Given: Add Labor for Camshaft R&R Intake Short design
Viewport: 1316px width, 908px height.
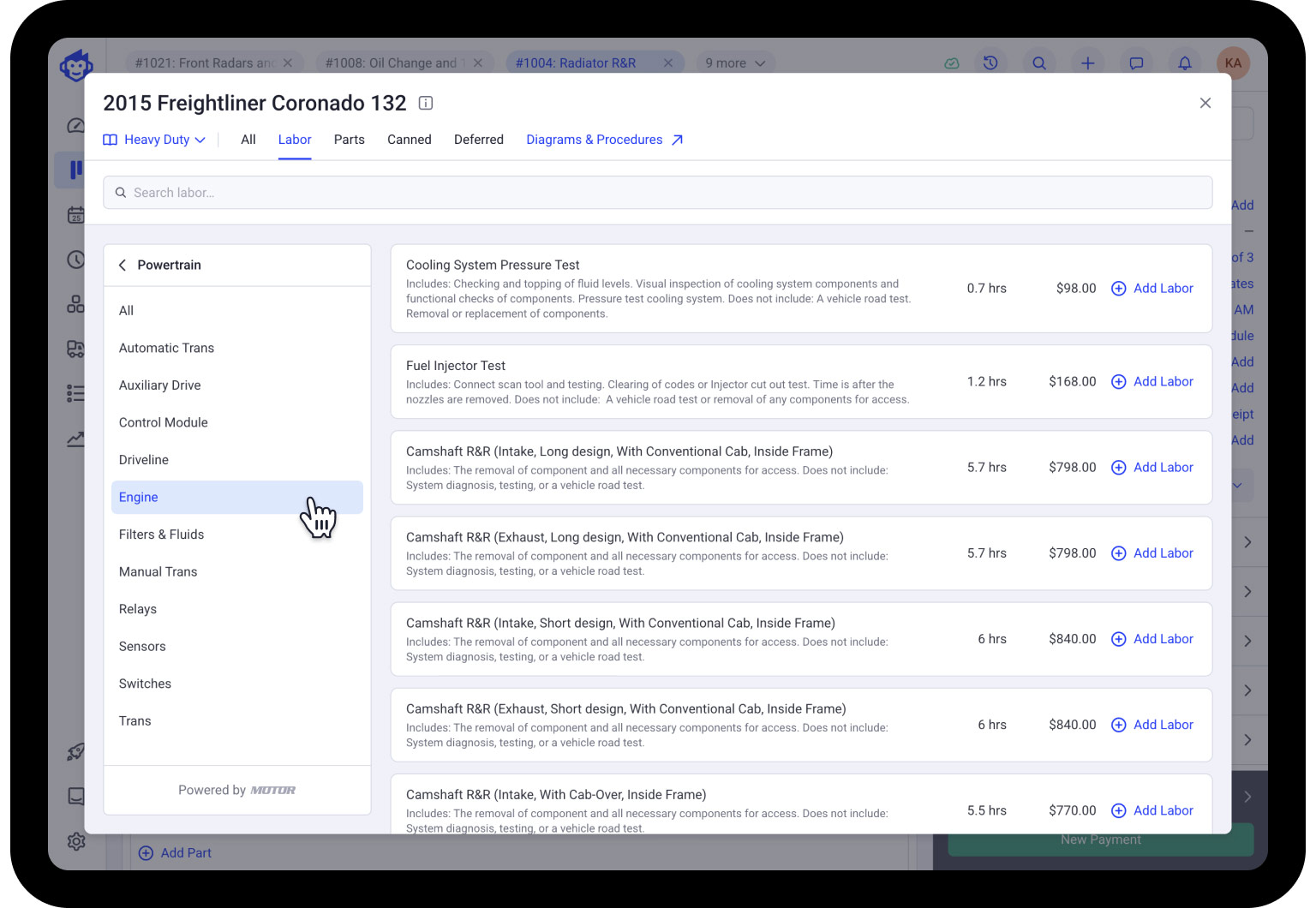Looking at the screenshot, I should pos(1152,639).
